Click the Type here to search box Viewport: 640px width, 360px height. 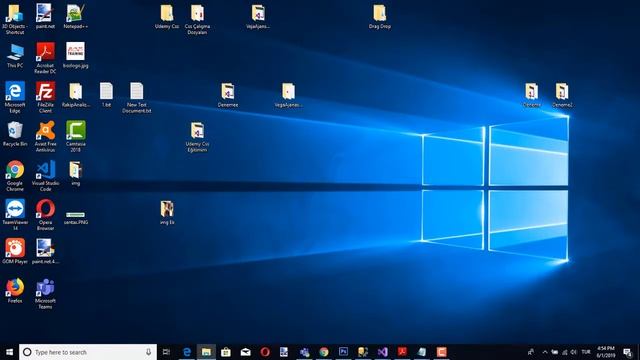tap(88, 352)
